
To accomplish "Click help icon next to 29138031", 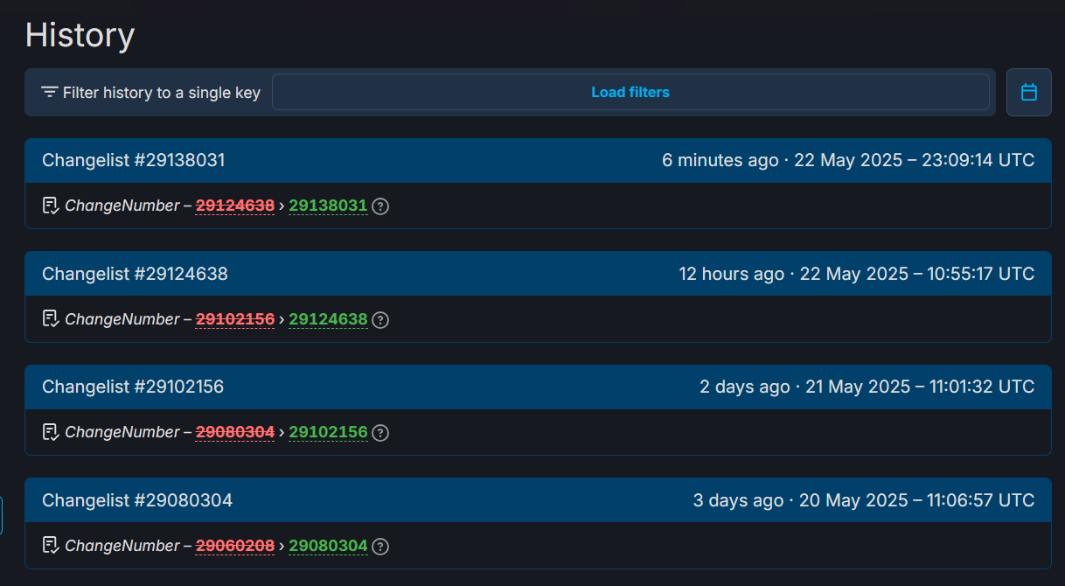I will (380, 206).
